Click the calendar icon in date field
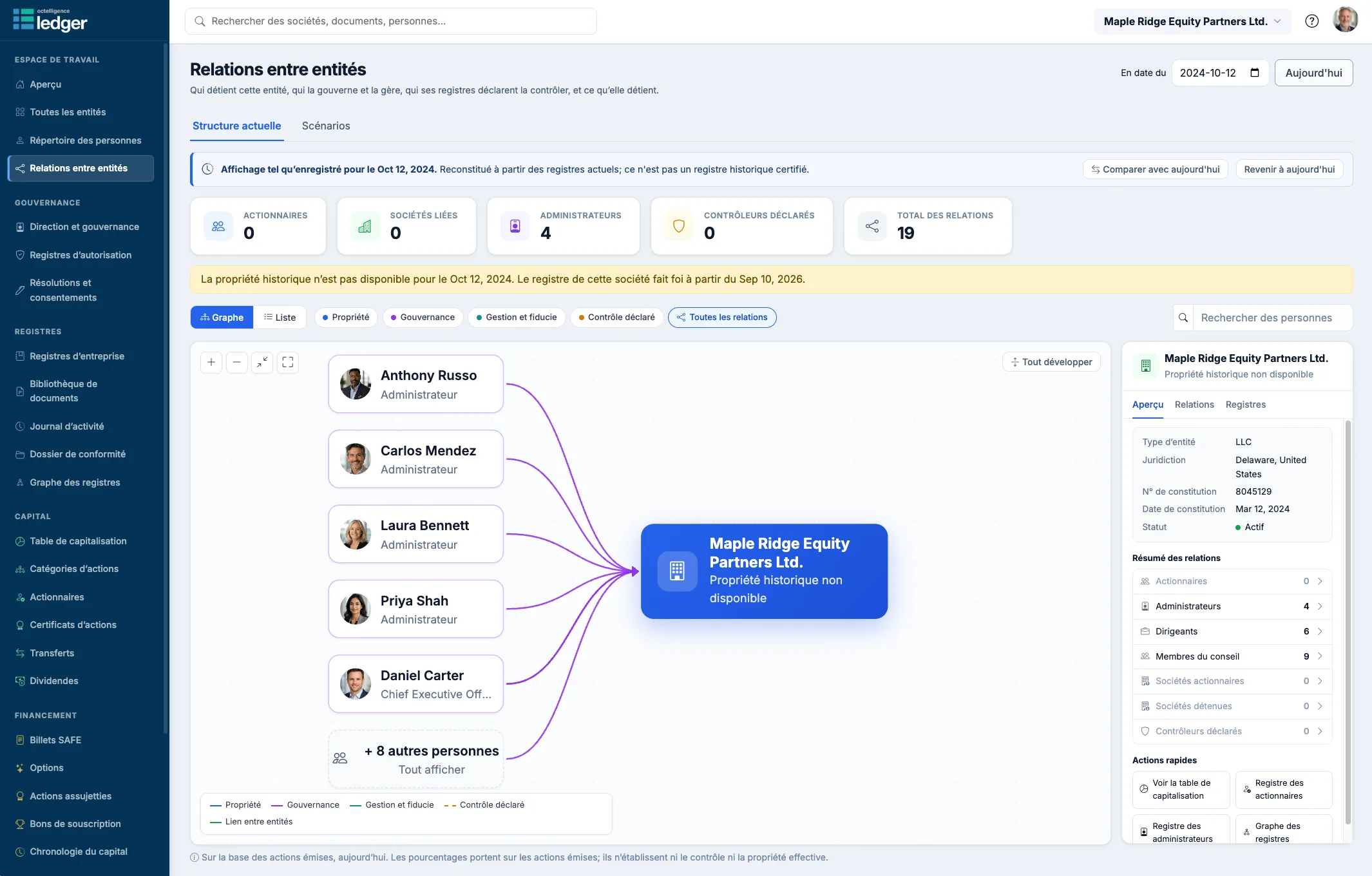Screen dimensions: 1372x876 [1254, 73]
